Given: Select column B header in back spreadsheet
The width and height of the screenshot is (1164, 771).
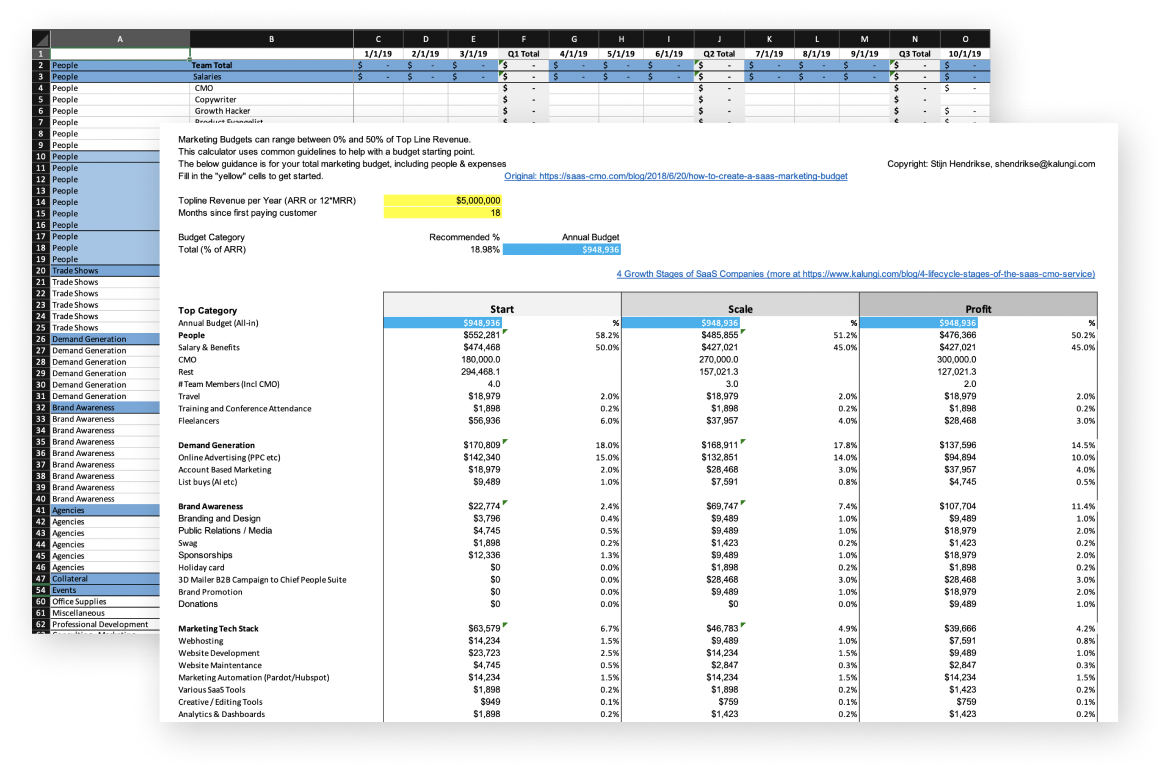Looking at the screenshot, I should [x=271, y=39].
